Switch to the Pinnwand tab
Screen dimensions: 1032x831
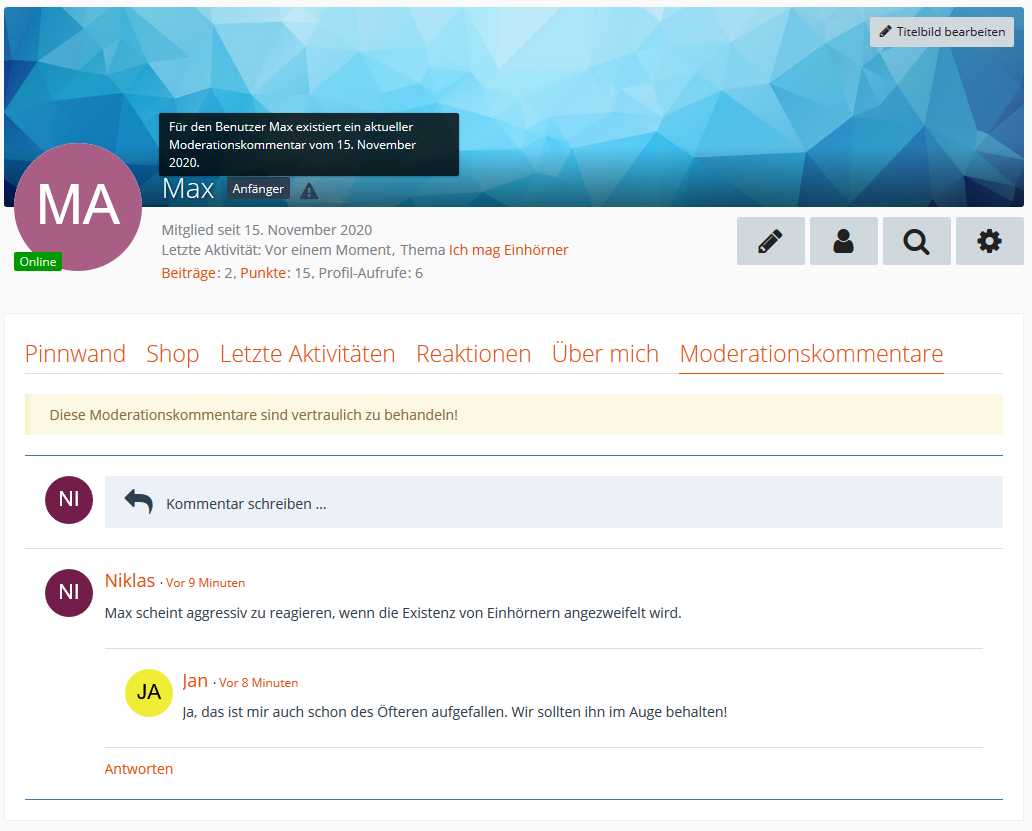pos(75,354)
